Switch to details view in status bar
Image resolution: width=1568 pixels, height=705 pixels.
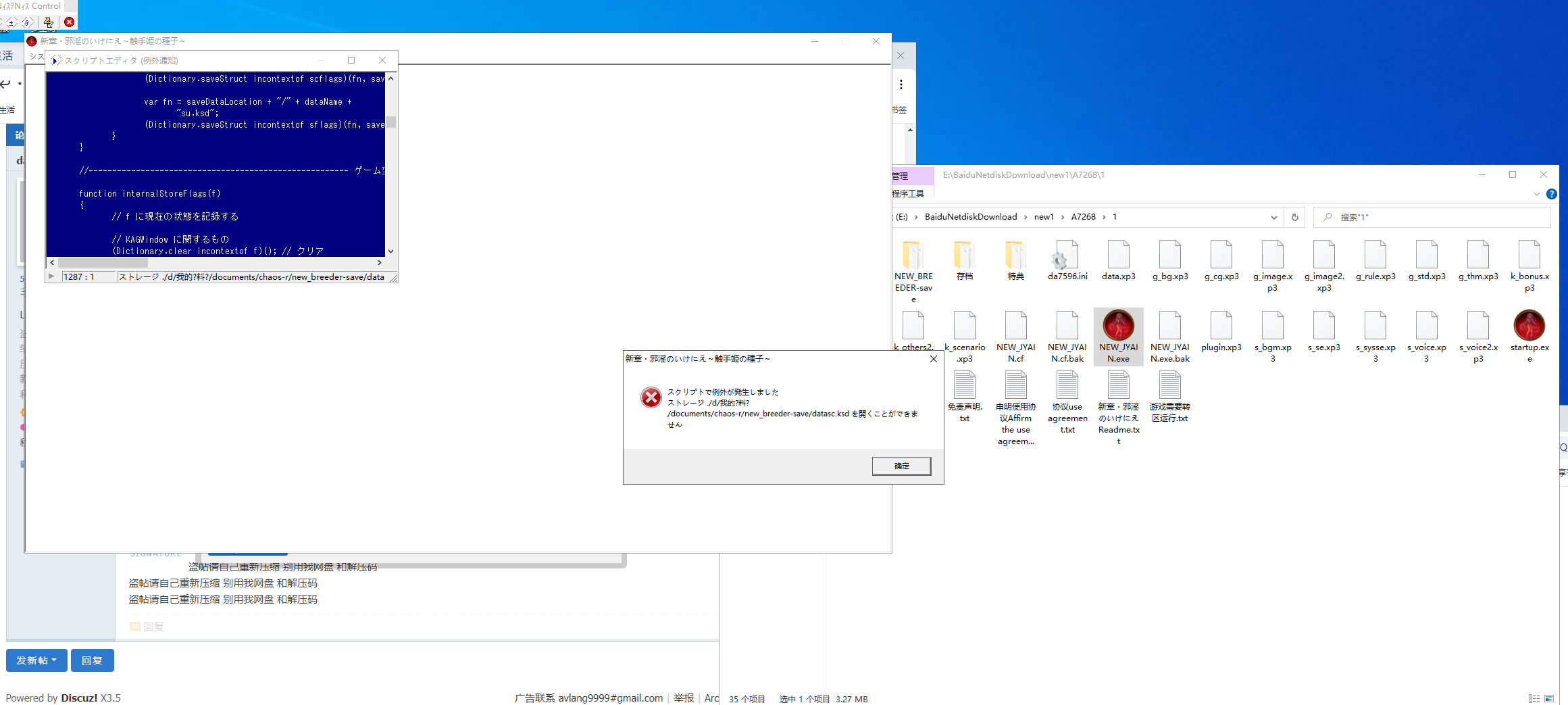[x=1534, y=698]
